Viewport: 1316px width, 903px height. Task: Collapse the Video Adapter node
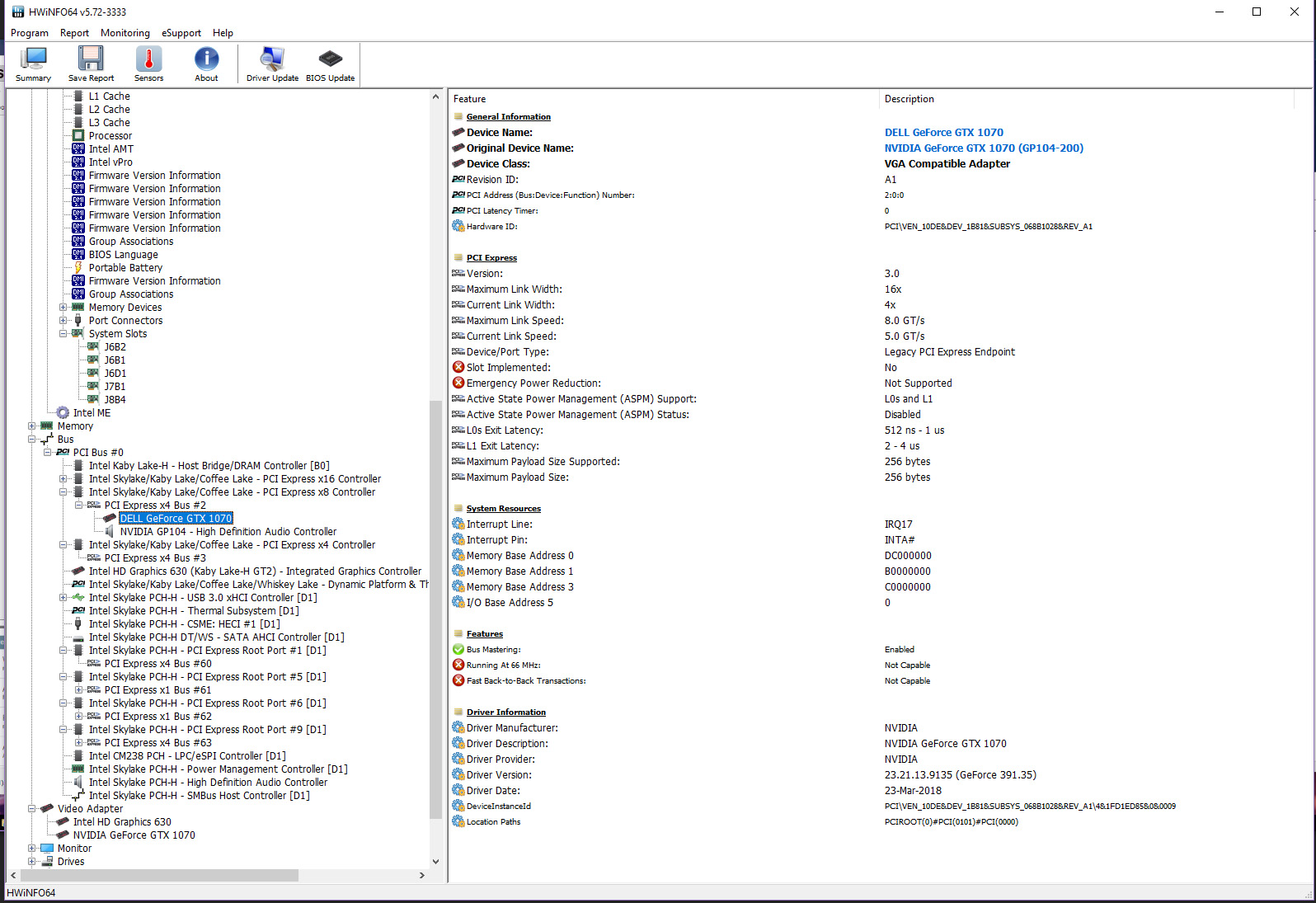32,809
